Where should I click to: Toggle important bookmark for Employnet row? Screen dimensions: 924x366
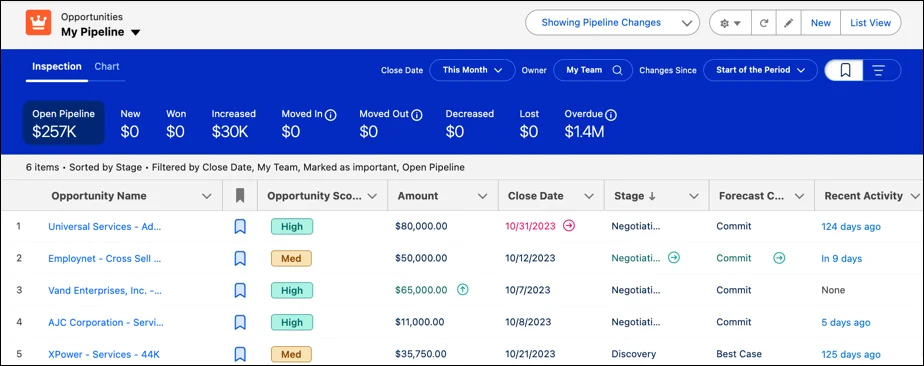[x=240, y=258]
